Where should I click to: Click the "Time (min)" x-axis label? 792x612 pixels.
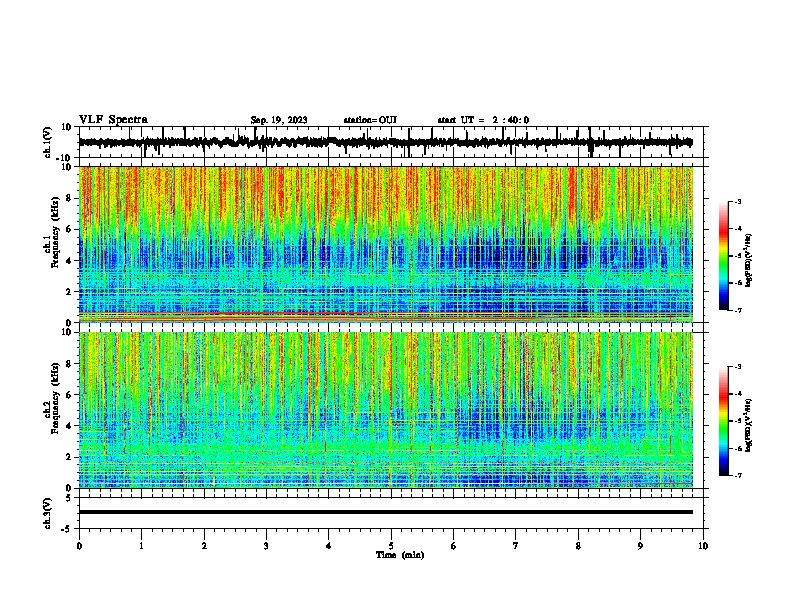tap(400, 555)
